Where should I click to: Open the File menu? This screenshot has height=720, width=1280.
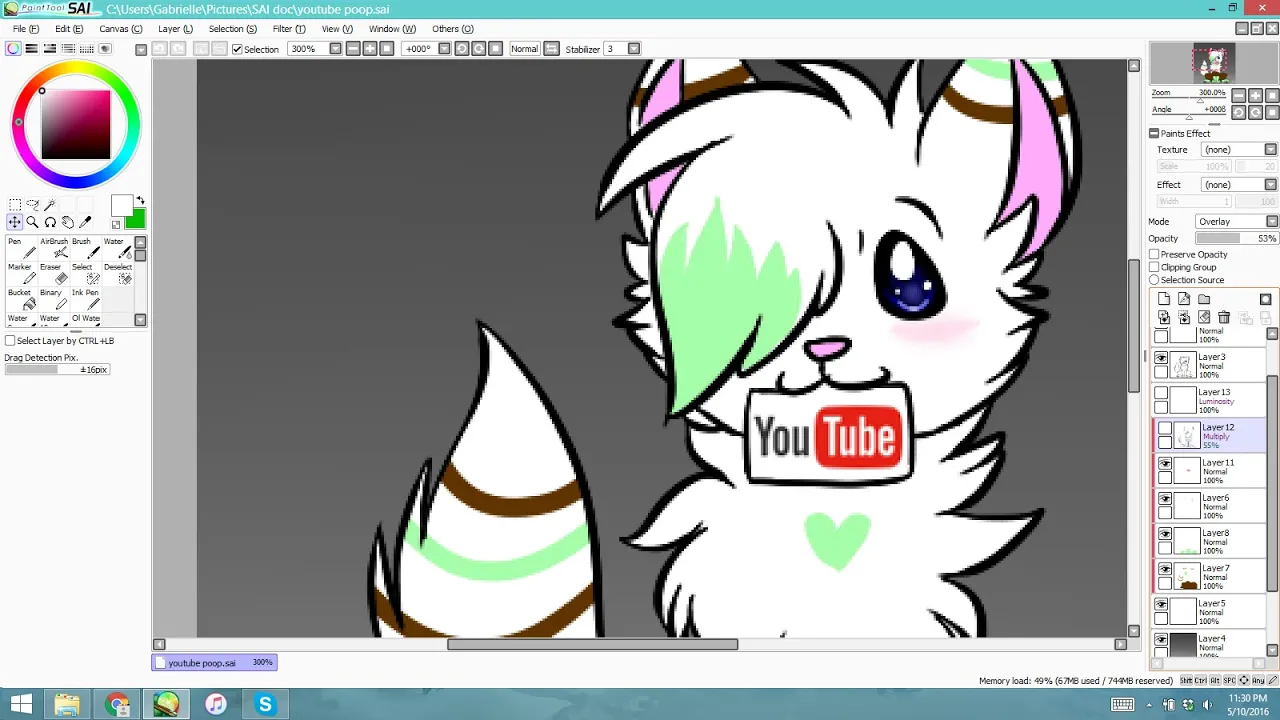pos(25,29)
